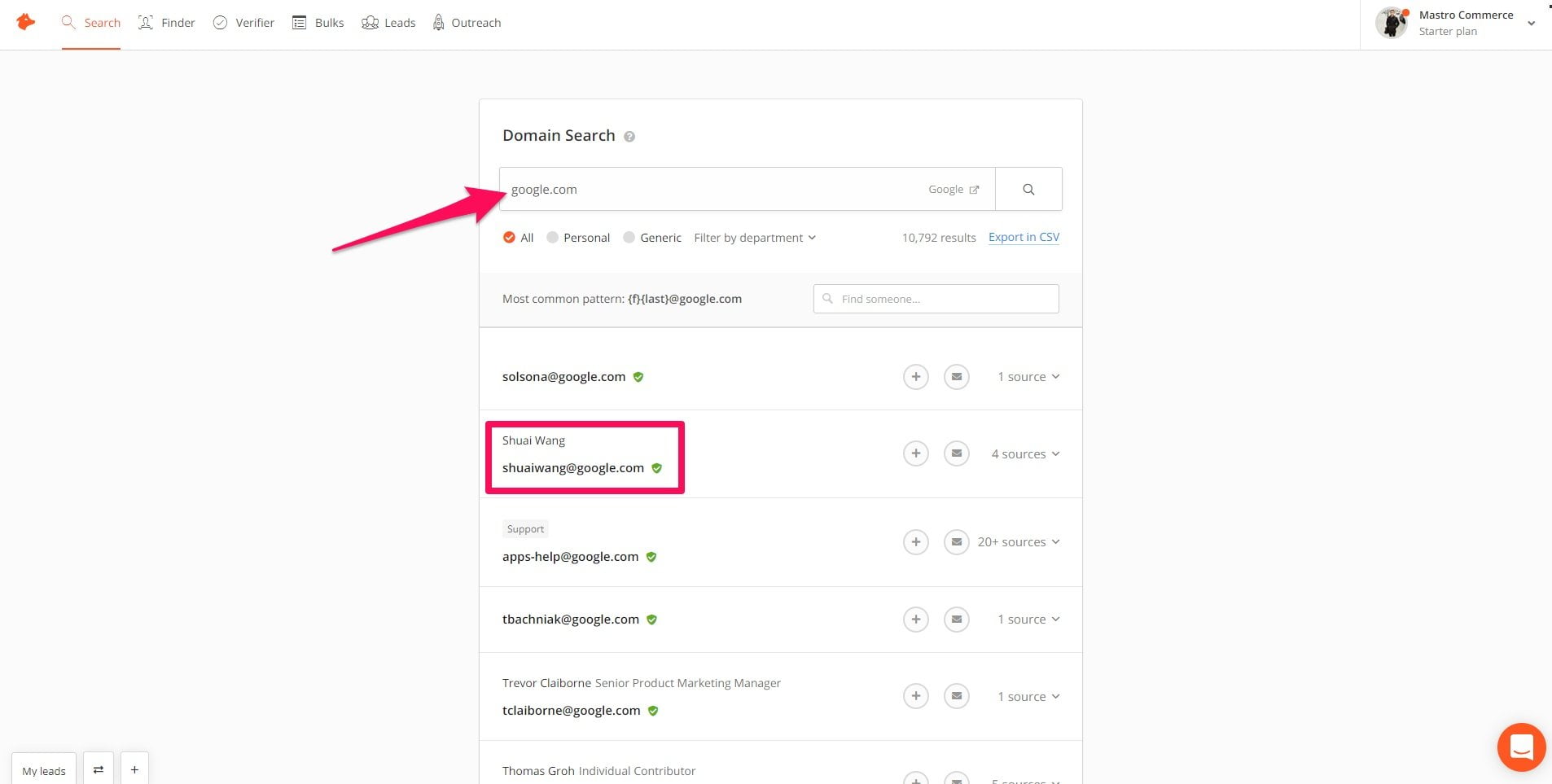Click the 10,792 results count
Screen dimensions: 1552x784
pyautogui.click(x=939, y=238)
